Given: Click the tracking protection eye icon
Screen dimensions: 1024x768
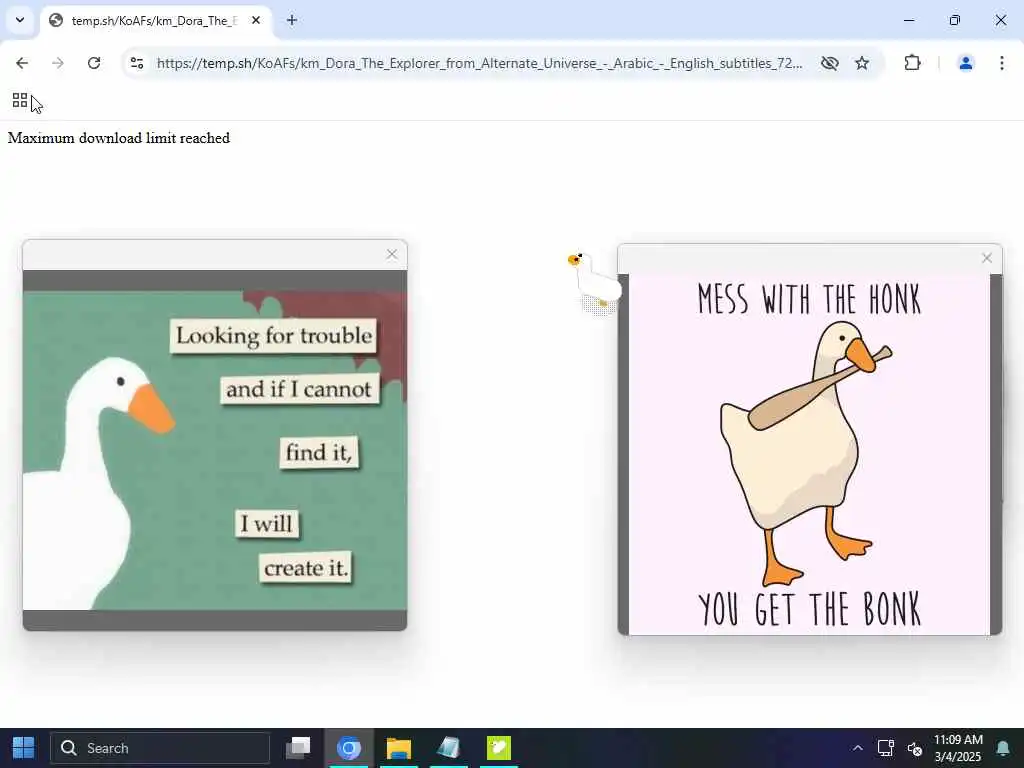Looking at the screenshot, I should click(x=829, y=63).
